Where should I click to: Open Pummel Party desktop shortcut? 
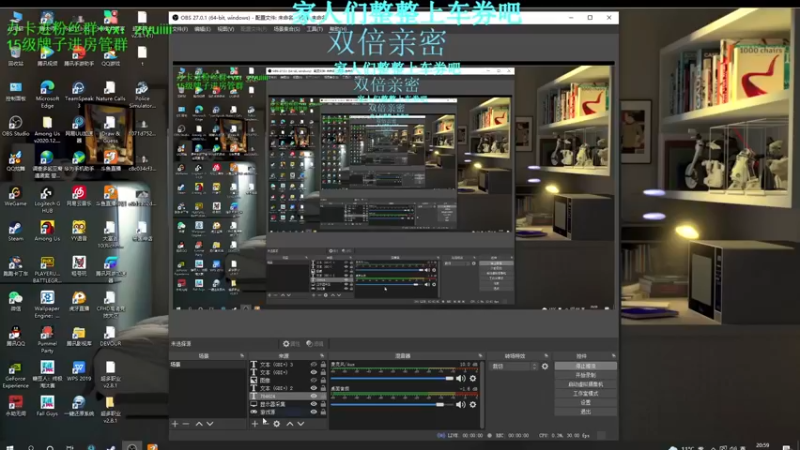coord(47,340)
